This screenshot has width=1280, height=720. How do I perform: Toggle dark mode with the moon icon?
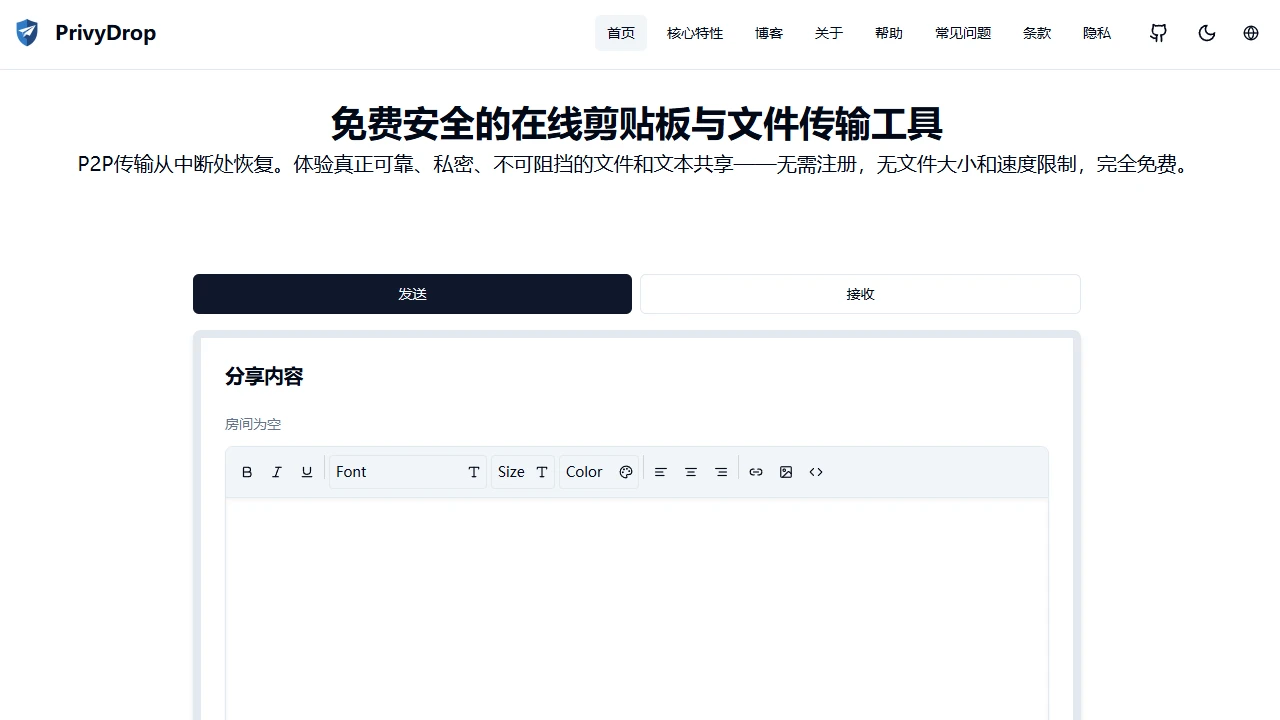click(x=1207, y=33)
